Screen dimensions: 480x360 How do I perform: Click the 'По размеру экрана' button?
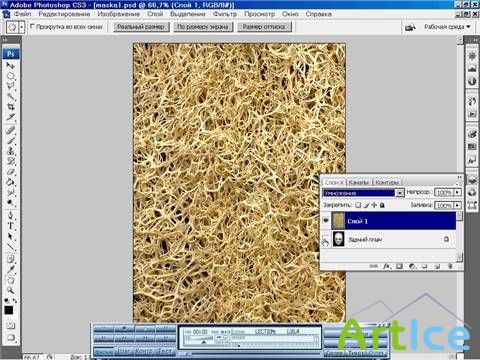[203, 27]
